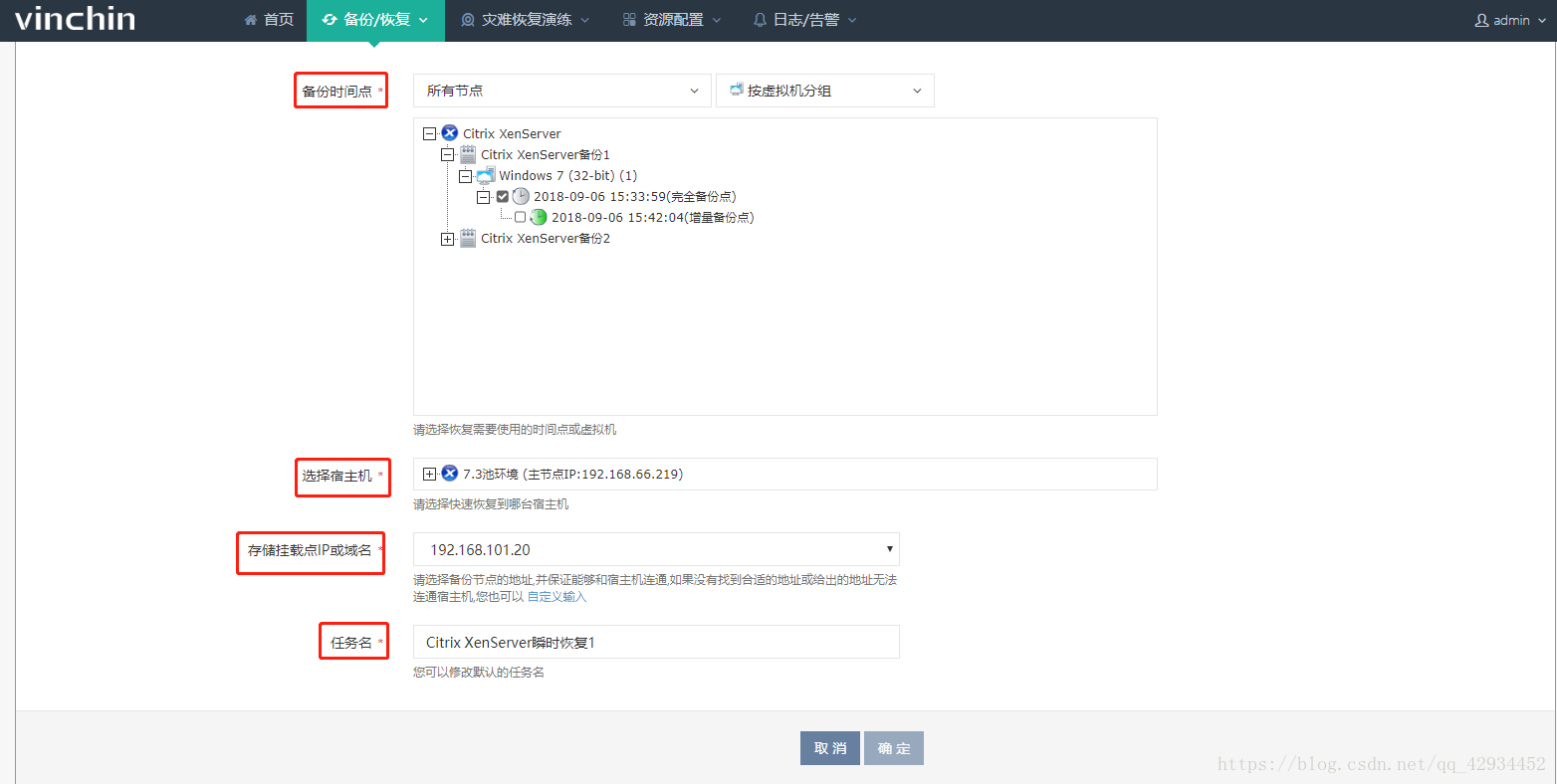Click the Windows 7 (32-bit) virtual machine icon
Screen dimensions: 1557x784
(x=485, y=175)
